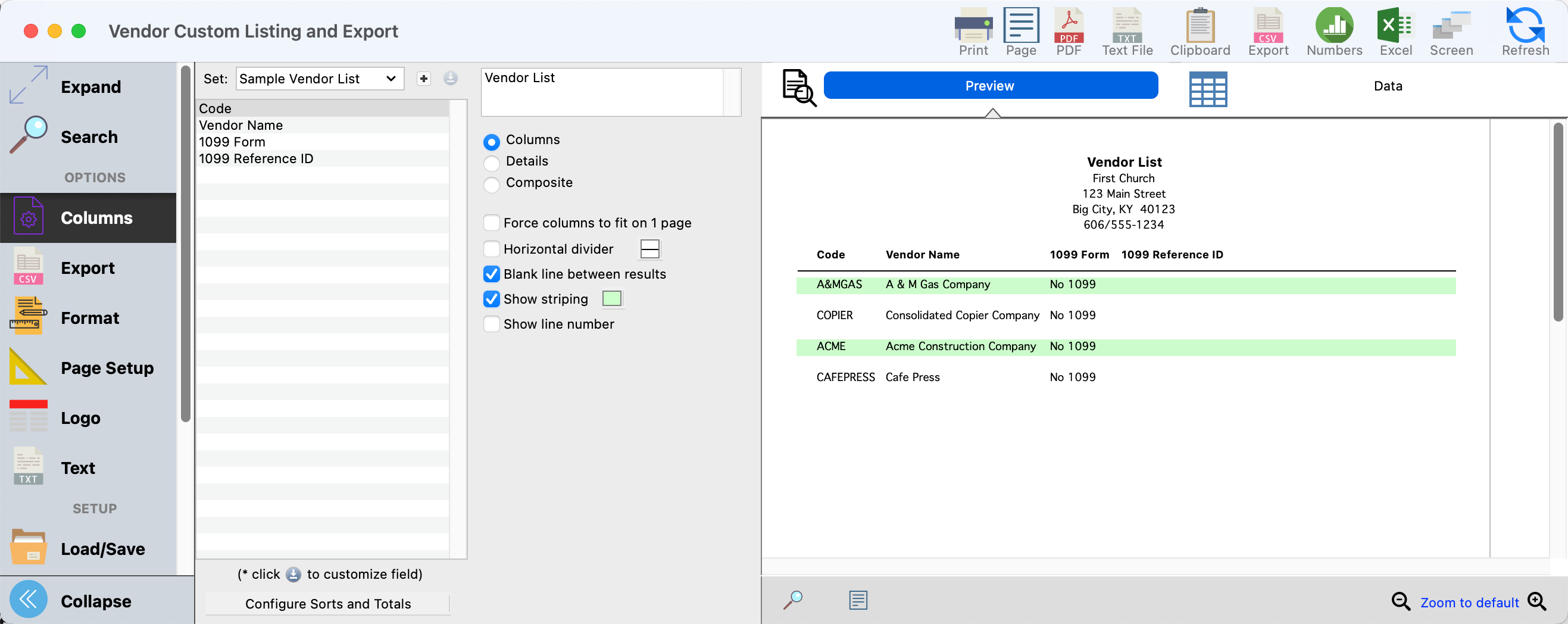1568x624 pixels.
Task: Click the Vendor List title text field
Action: (x=601, y=91)
